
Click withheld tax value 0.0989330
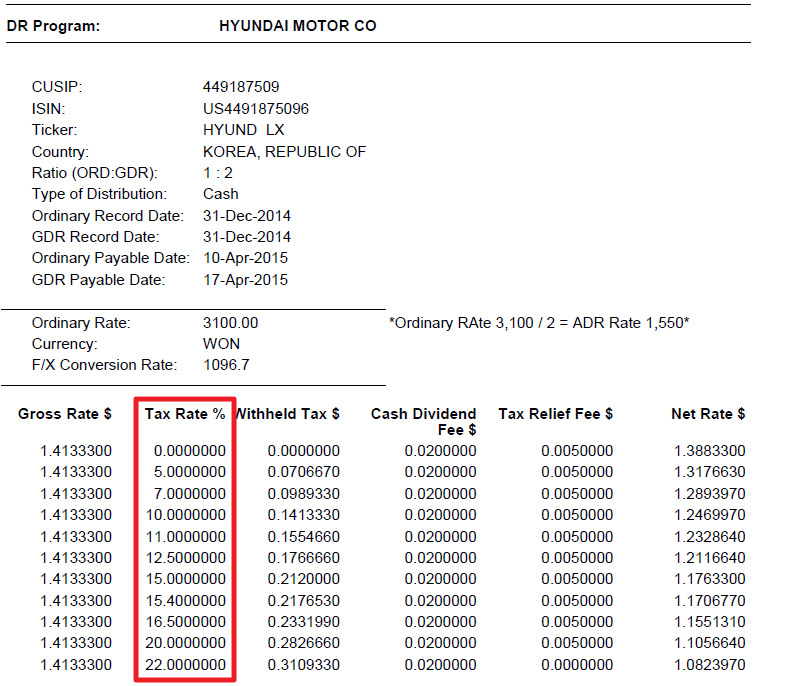coord(303,494)
